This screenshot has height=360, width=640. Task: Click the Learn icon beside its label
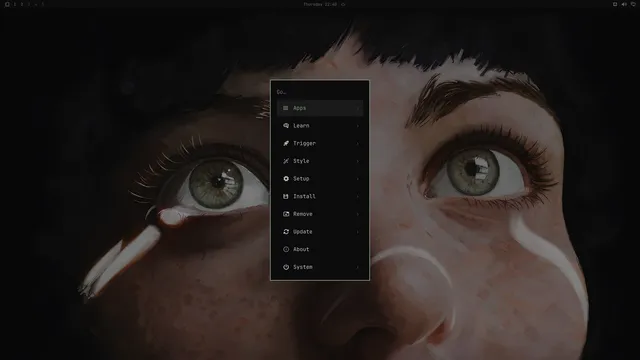pyautogui.click(x=286, y=126)
